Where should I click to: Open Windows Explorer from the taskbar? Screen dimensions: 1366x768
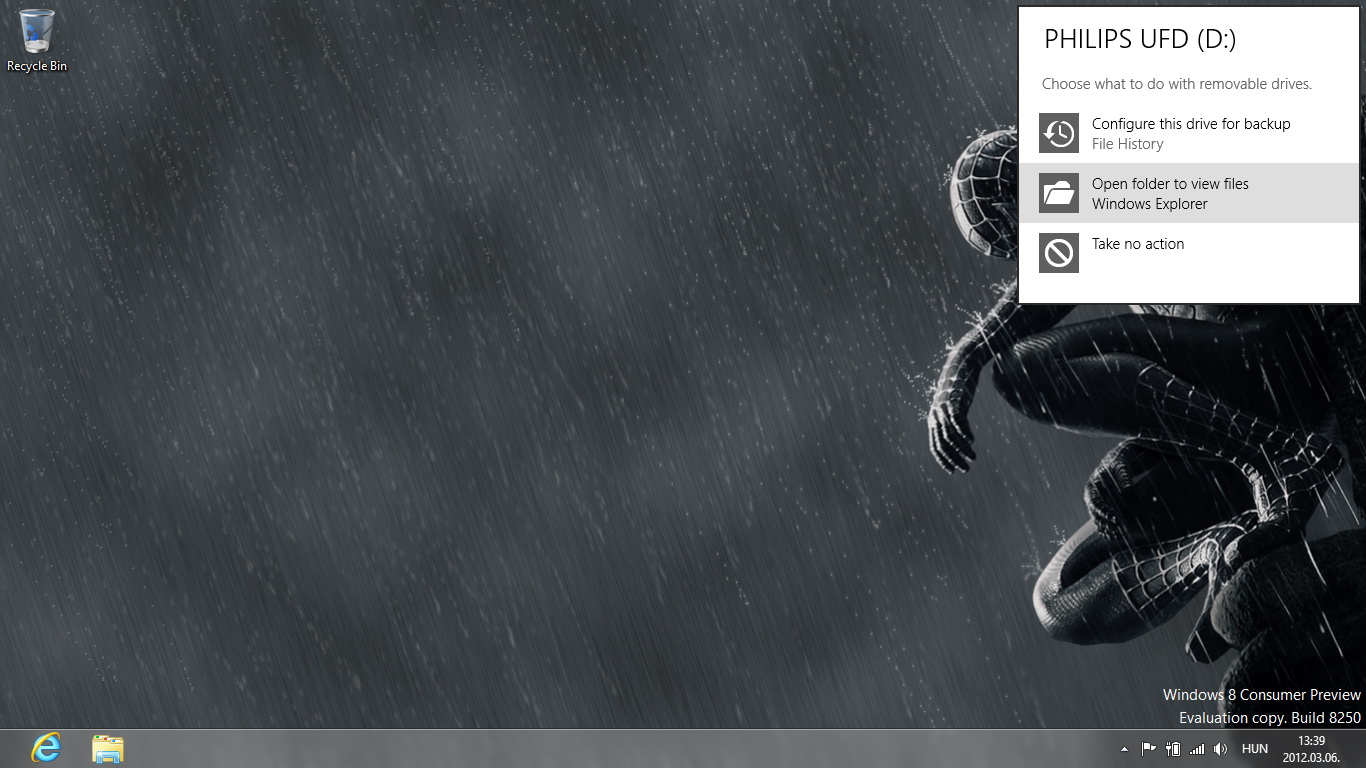click(108, 748)
